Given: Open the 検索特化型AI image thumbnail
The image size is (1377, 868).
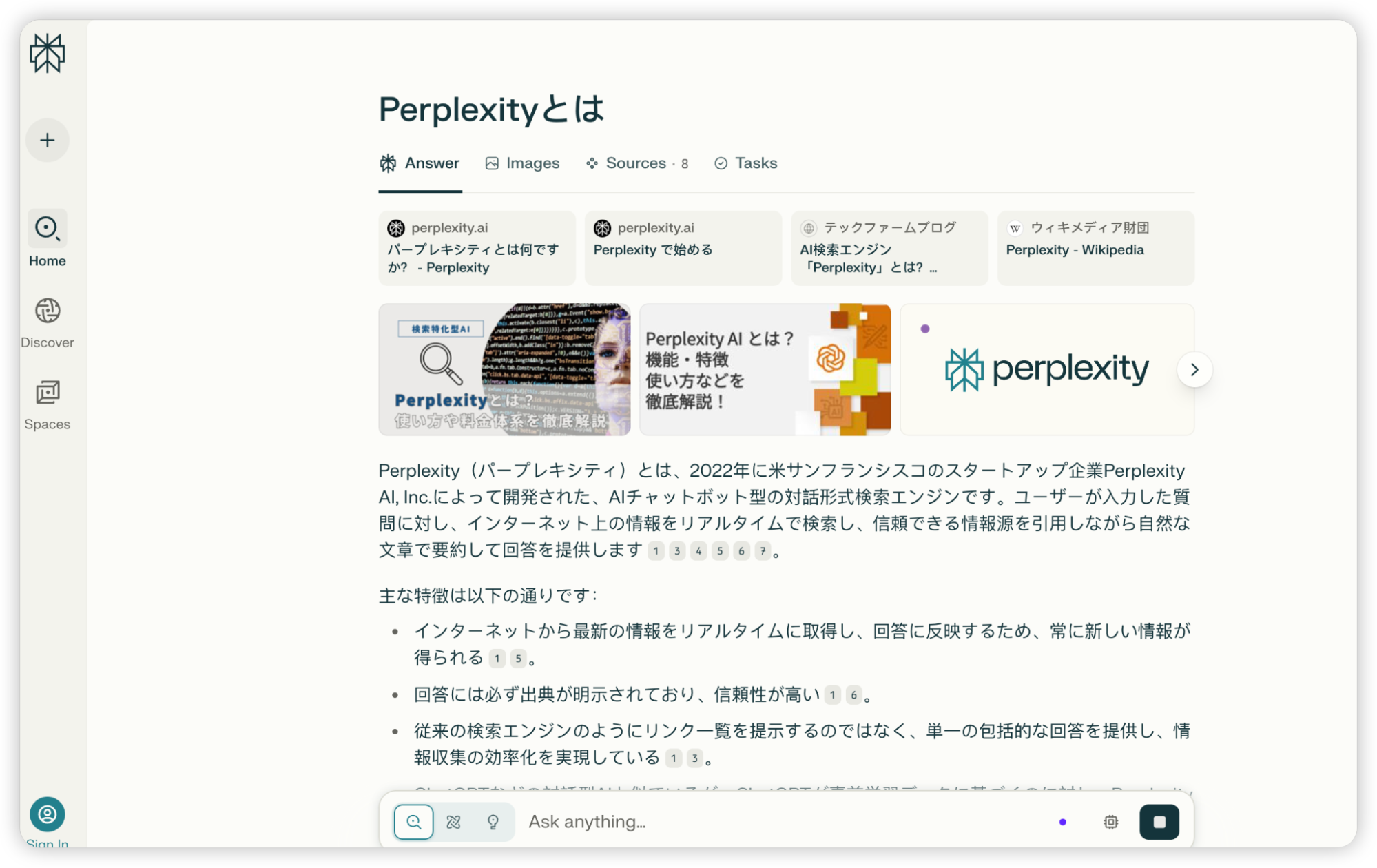Looking at the screenshot, I should [x=504, y=370].
